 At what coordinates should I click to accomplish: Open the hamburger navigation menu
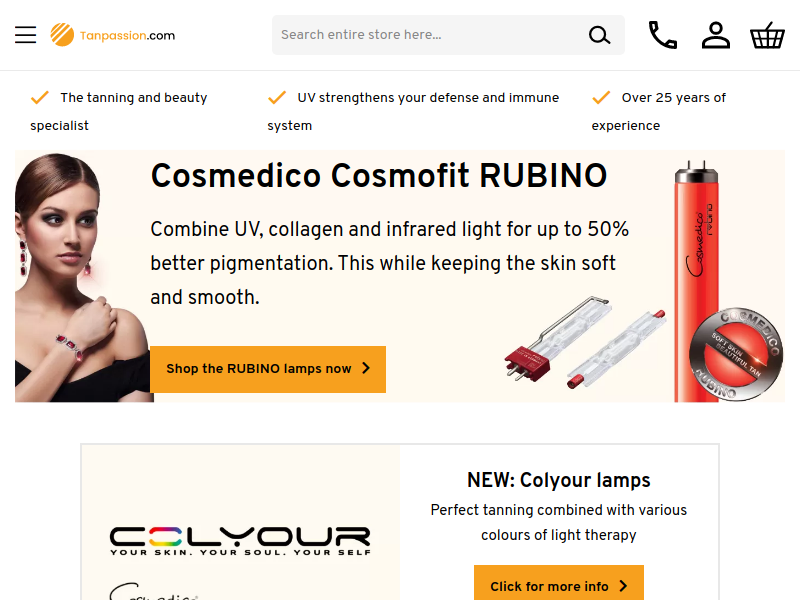[26, 35]
